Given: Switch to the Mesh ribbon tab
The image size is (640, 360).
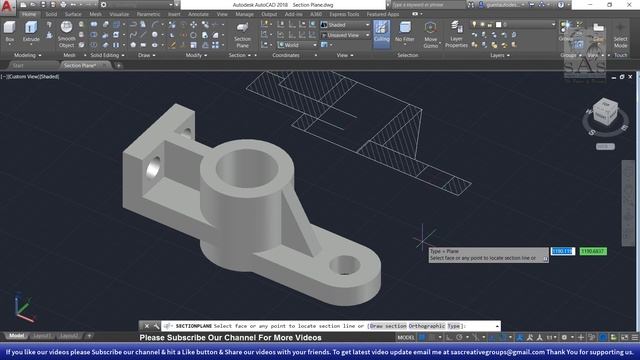Looking at the screenshot, I should pyautogui.click(x=96, y=14).
